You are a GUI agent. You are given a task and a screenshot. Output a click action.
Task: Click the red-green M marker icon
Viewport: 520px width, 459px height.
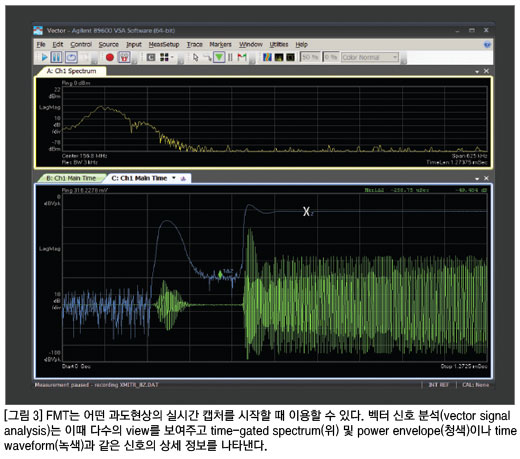tap(242, 57)
